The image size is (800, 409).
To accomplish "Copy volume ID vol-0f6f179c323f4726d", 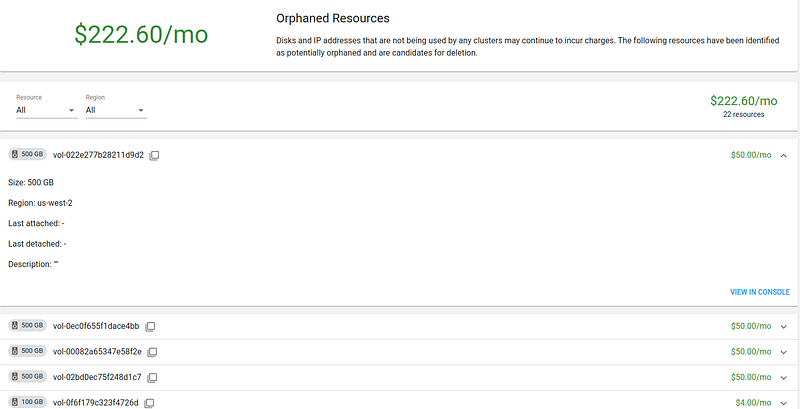I will pos(149,403).
